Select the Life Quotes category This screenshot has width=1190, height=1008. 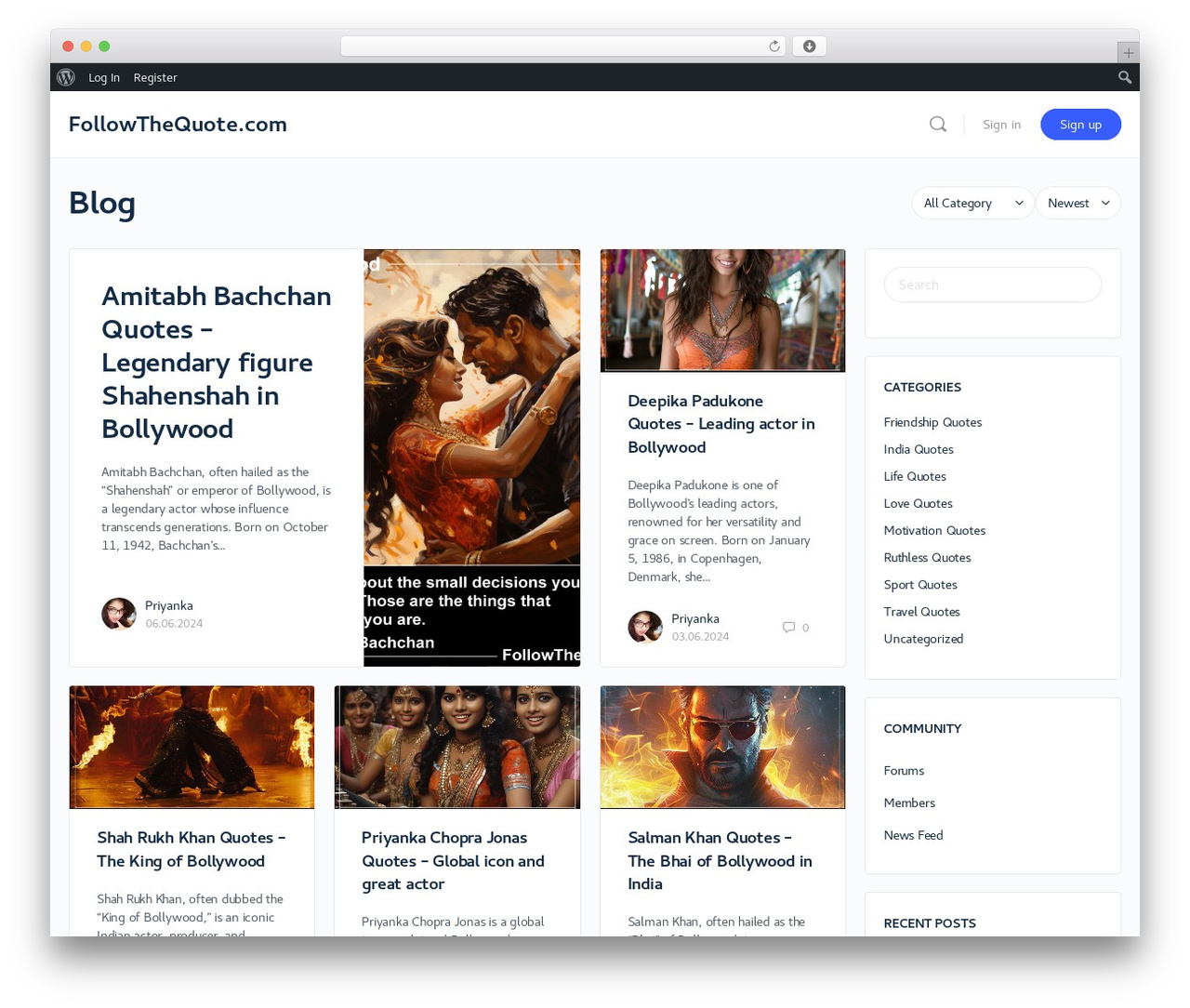pos(915,476)
